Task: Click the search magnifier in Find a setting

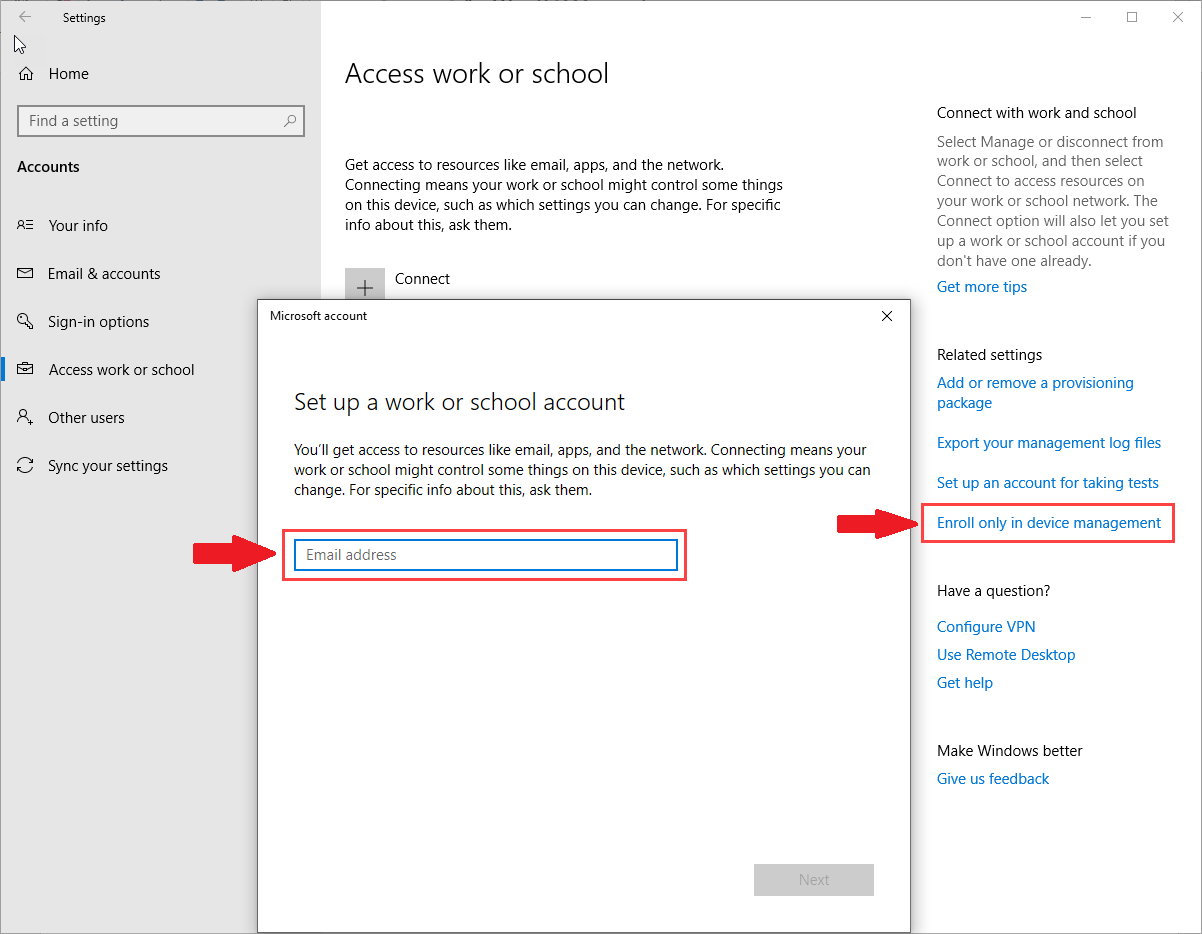Action: pos(289,120)
